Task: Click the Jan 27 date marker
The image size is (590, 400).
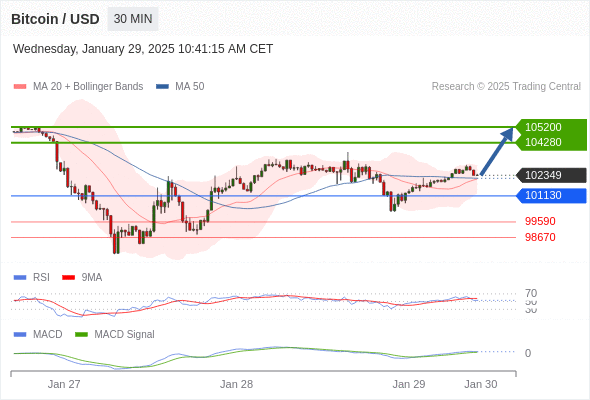Action: click(x=64, y=384)
